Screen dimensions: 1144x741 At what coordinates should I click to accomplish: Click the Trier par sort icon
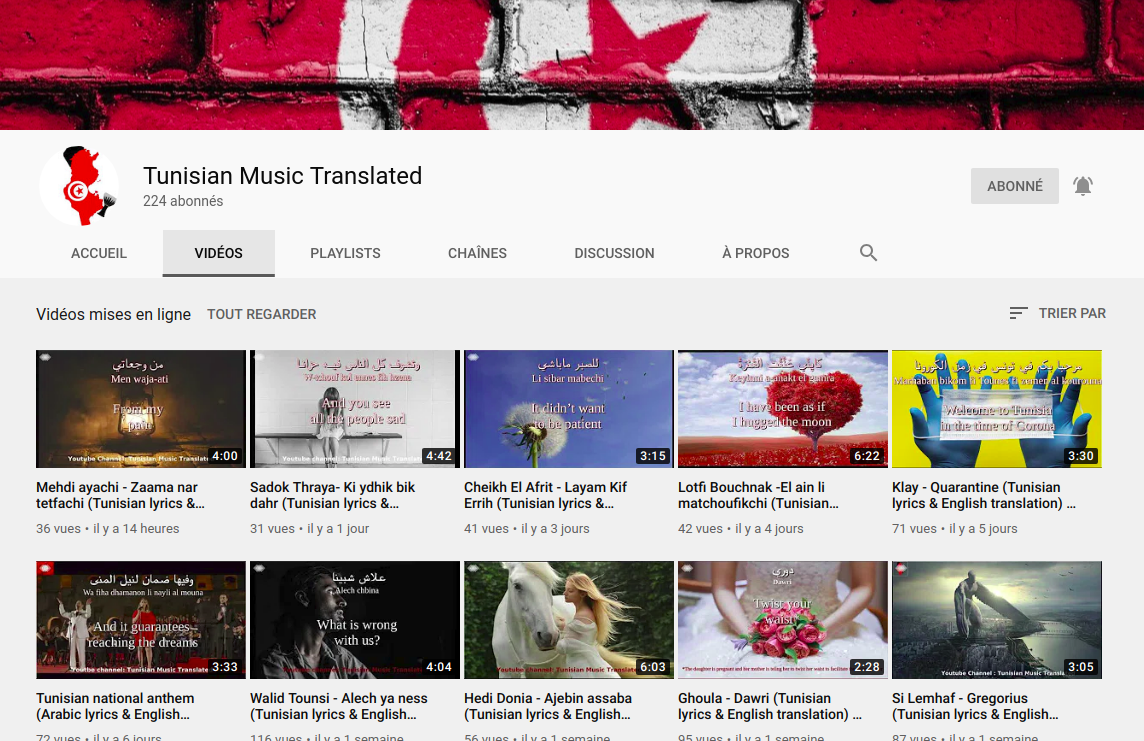click(1019, 313)
